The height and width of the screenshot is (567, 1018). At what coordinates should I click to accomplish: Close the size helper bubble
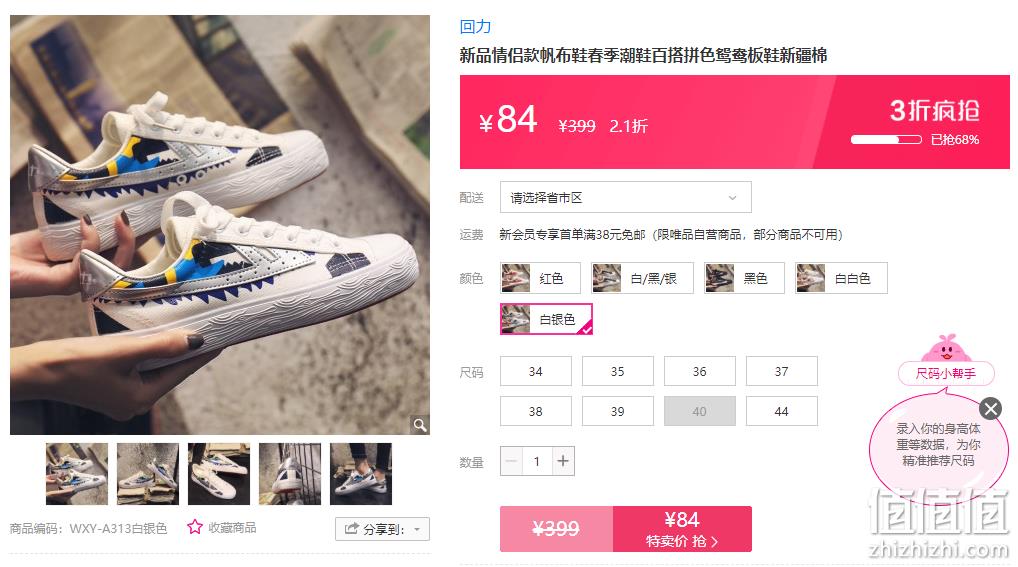coord(990,409)
